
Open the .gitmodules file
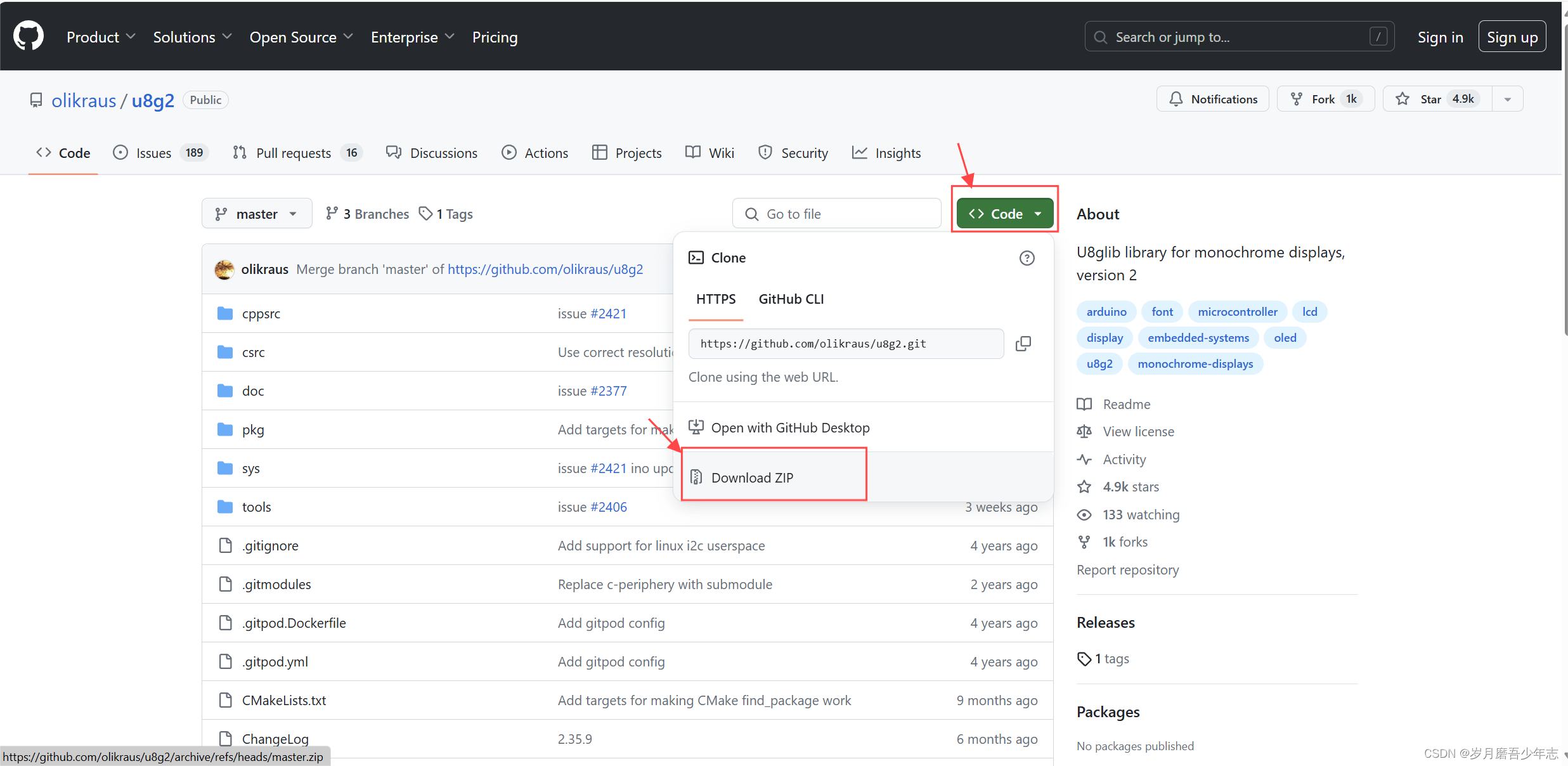276,584
